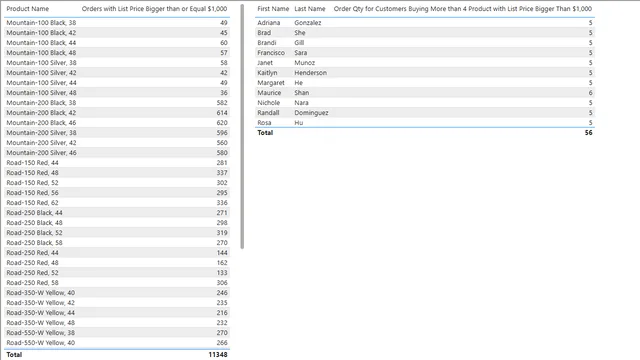The height and width of the screenshot is (360, 640).
Task: Select the Road-150 Red, 52 product
Action: point(32,182)
